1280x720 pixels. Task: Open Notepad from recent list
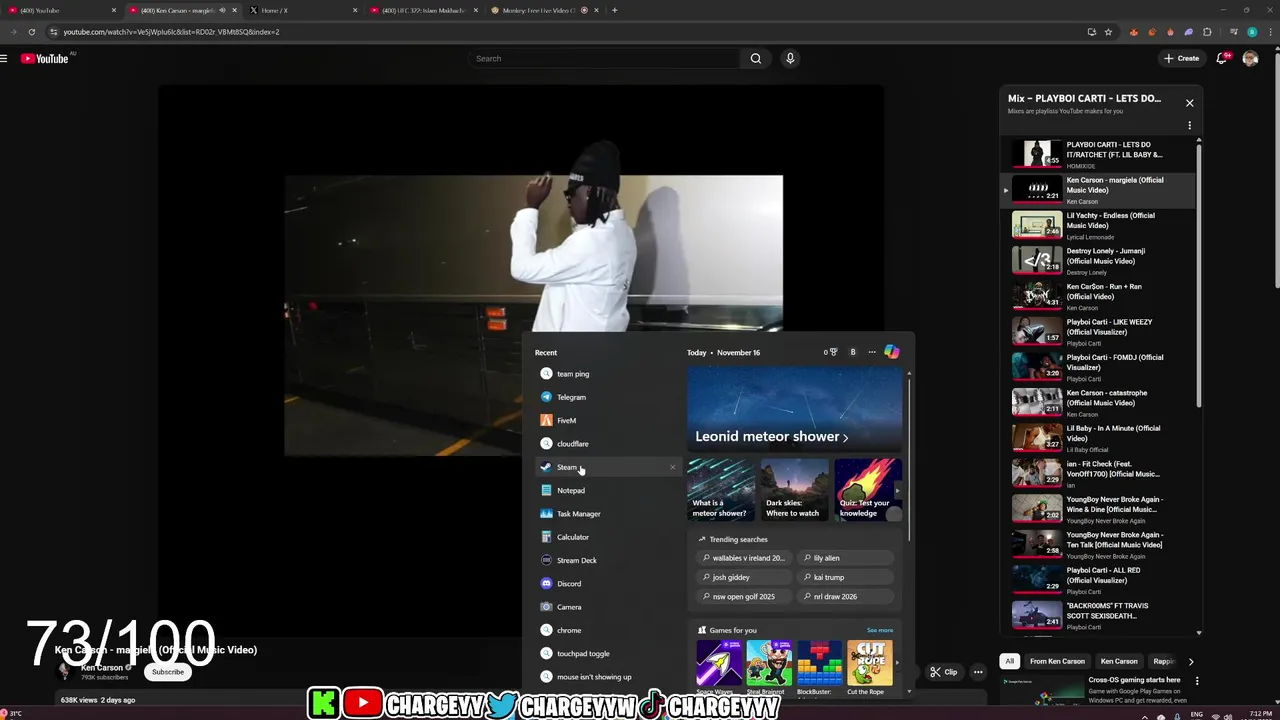click(x=606, y=490)
